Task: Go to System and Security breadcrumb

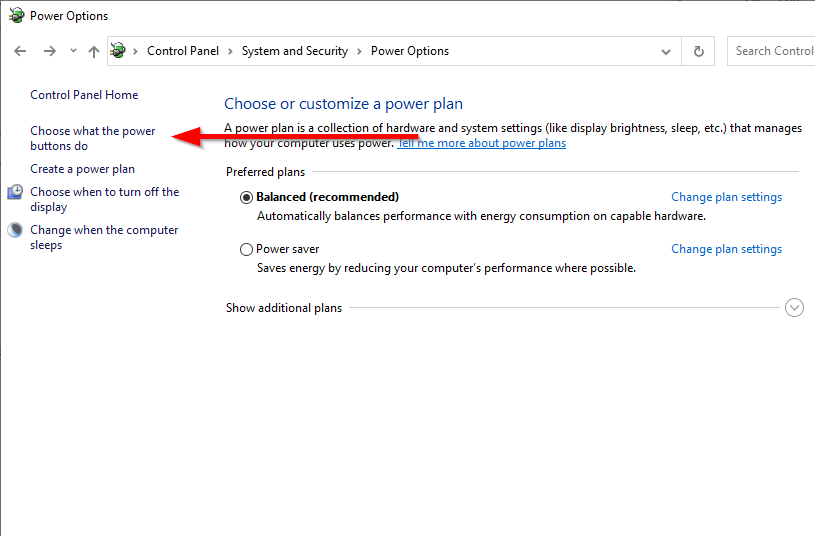Action: pyautogui.click(x=294, y=51)
